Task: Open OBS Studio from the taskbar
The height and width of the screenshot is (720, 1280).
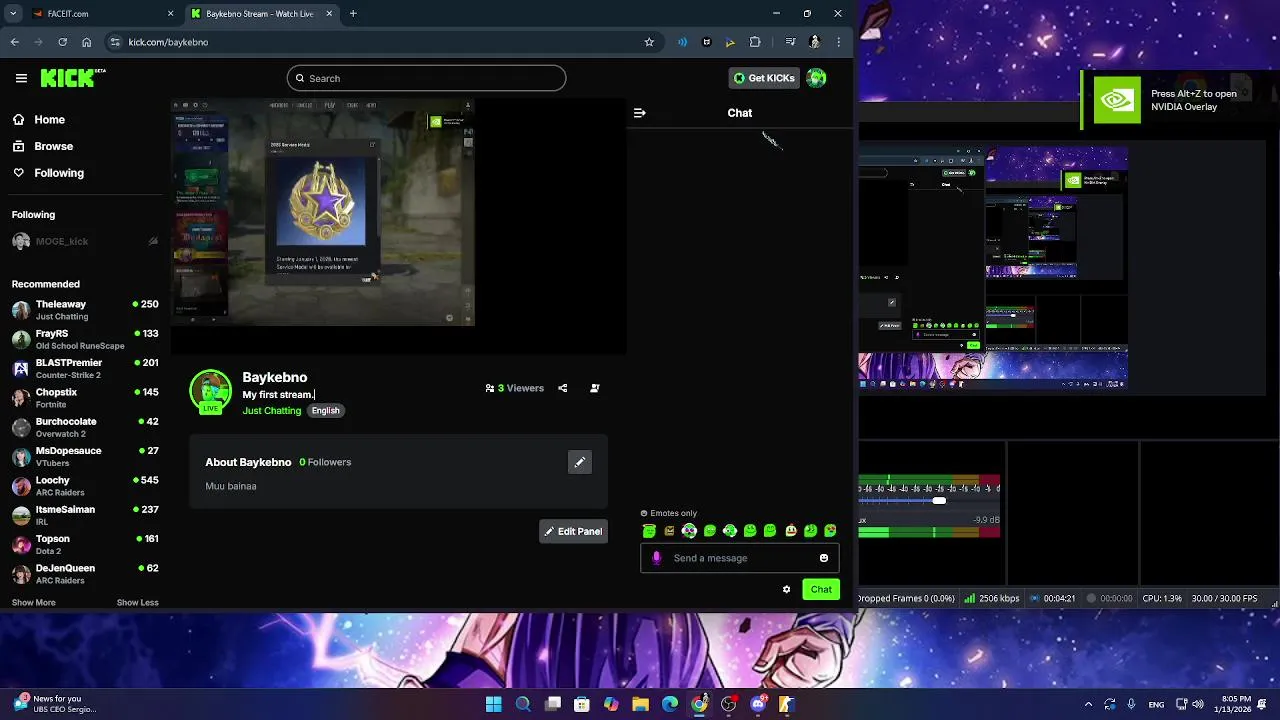Action: point(728,704)
